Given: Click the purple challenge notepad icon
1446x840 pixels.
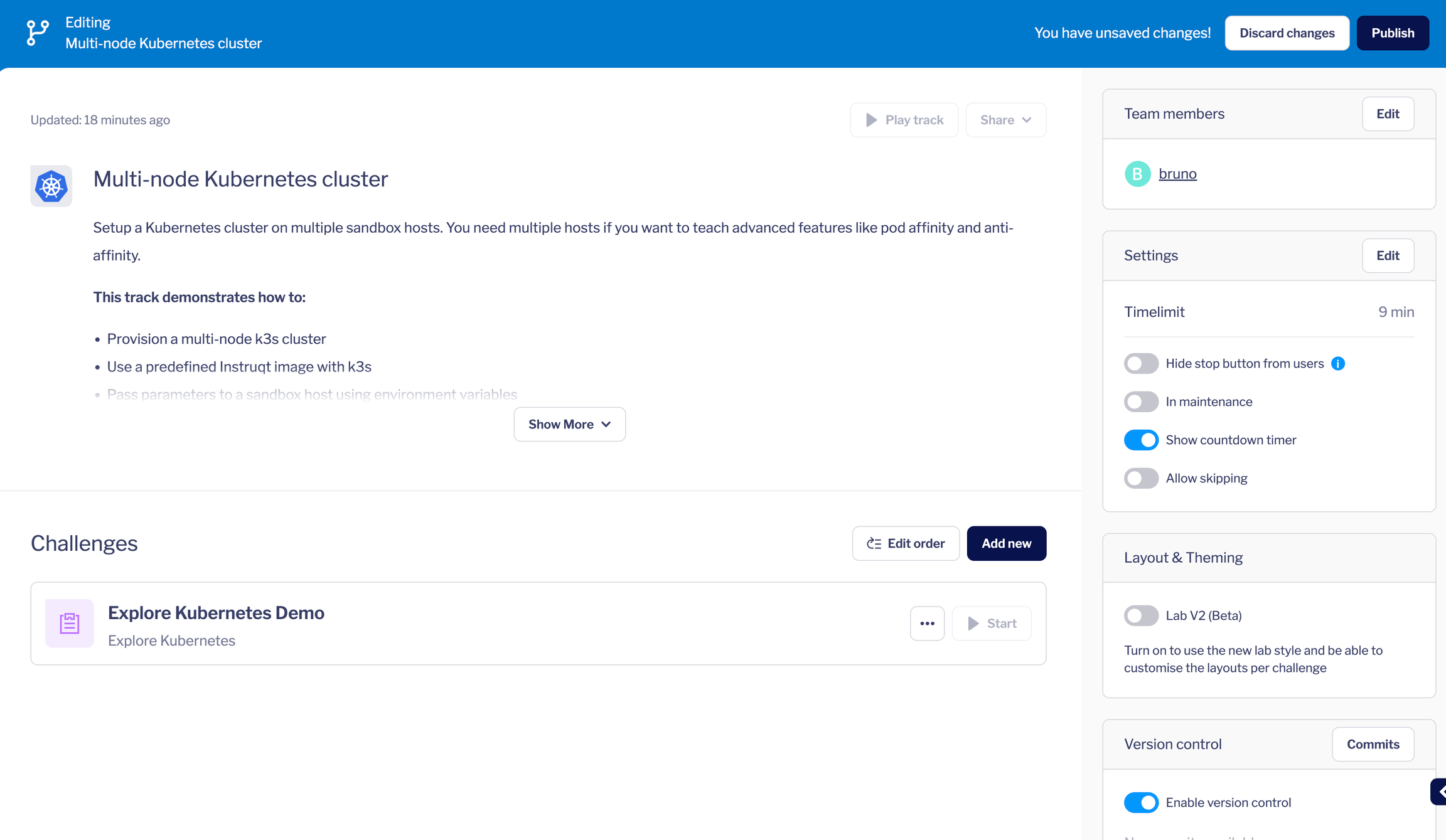Looking at the screenshot, I should (70, 623).
